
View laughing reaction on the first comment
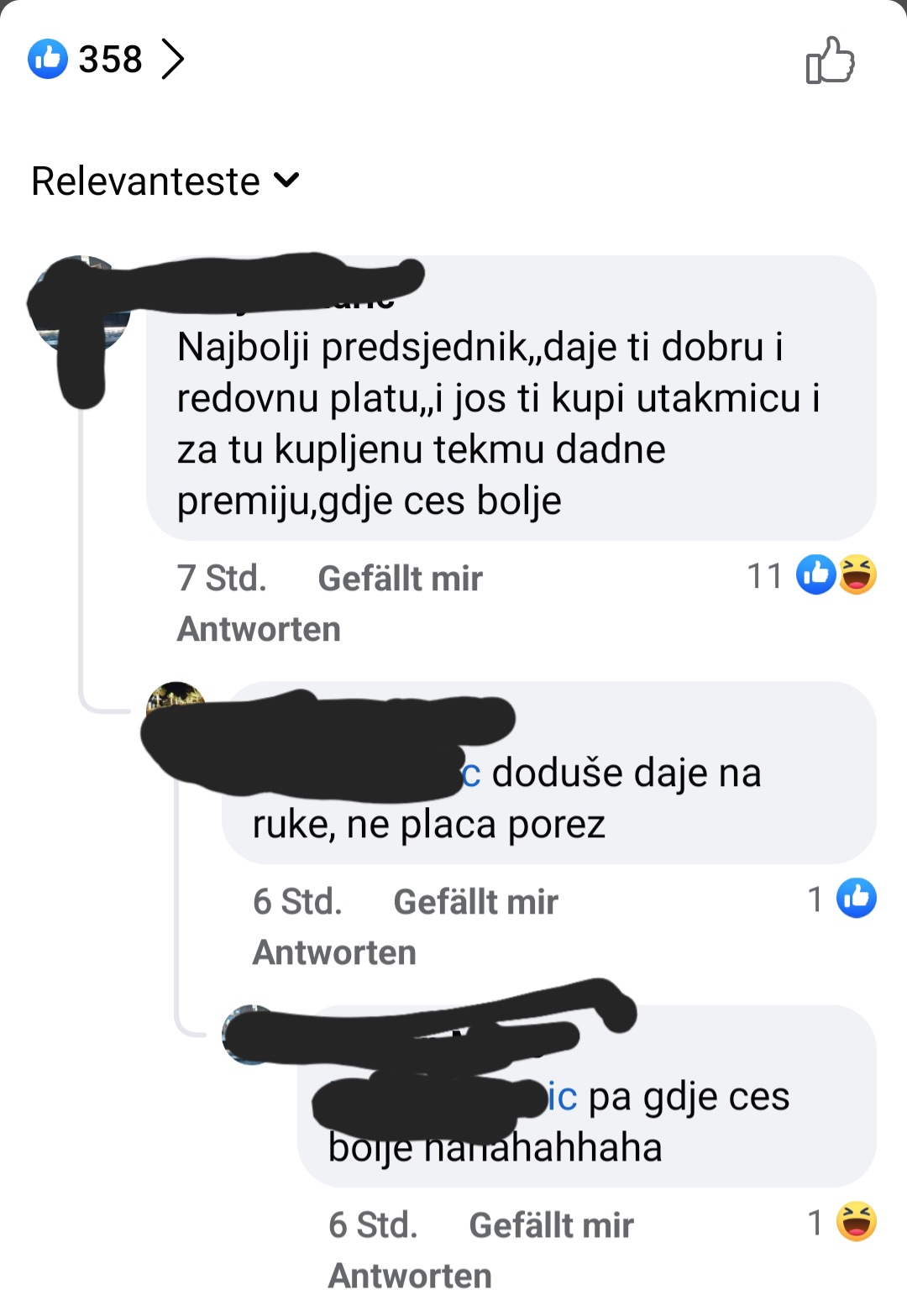(x=857, y=575)
